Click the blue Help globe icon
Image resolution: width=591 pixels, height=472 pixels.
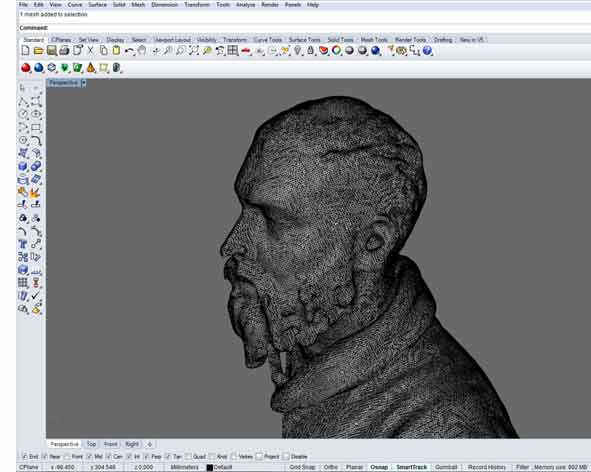pos(427,51)
